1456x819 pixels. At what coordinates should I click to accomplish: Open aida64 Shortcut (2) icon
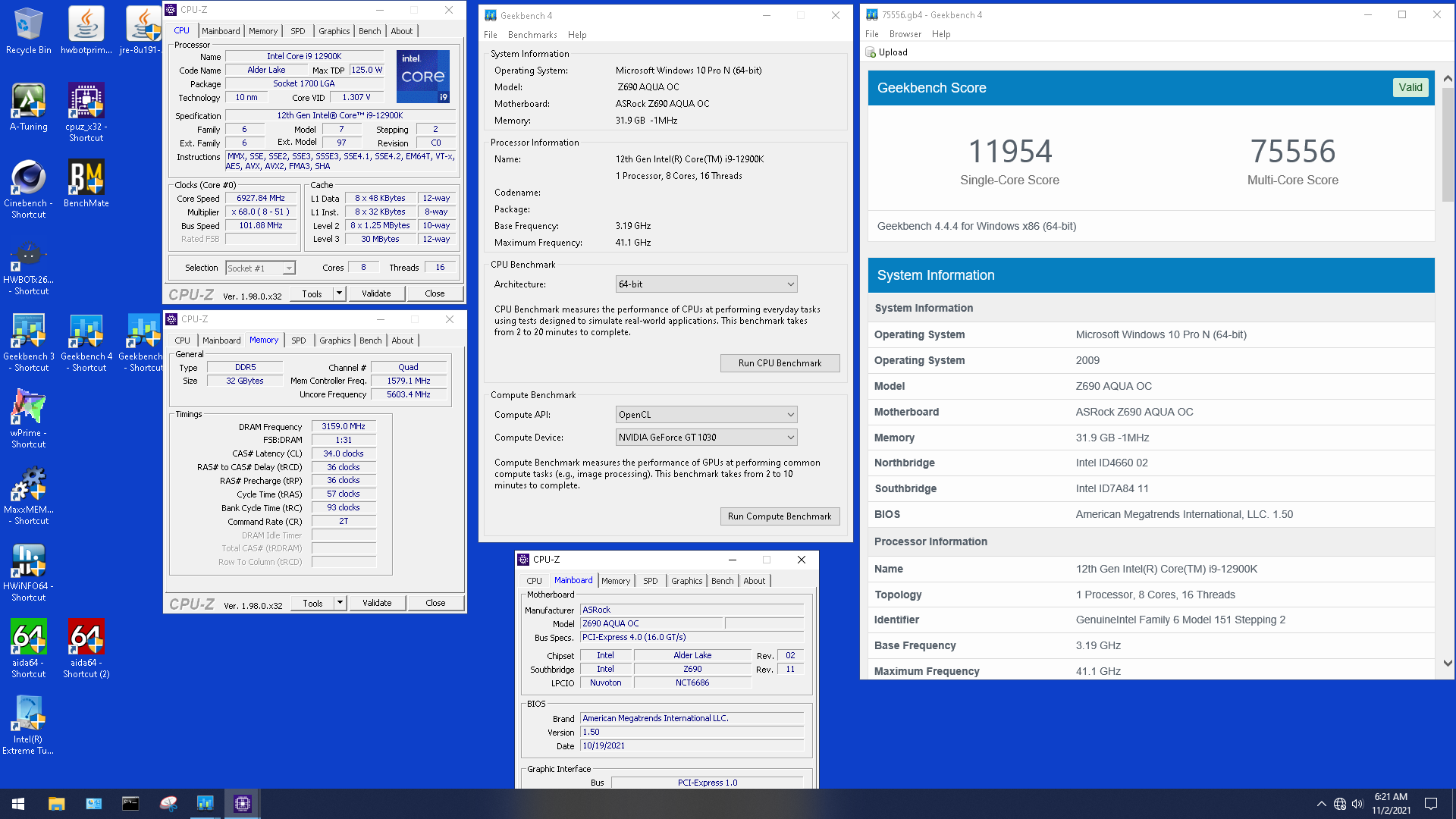click(86, 648)
